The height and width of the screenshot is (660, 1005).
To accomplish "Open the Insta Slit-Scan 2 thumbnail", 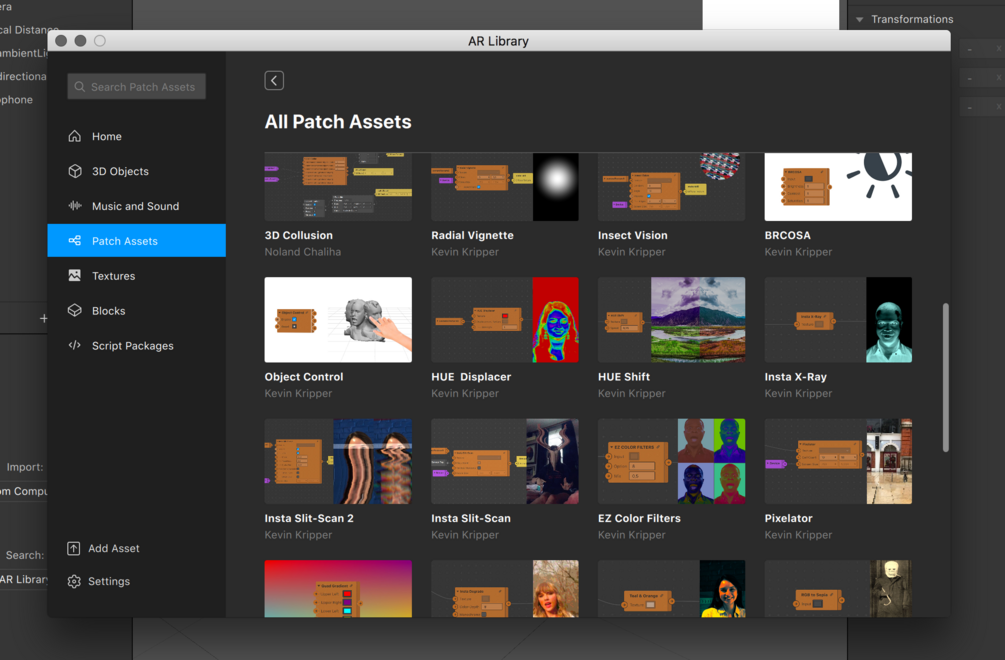I will [x=338, y=461].
